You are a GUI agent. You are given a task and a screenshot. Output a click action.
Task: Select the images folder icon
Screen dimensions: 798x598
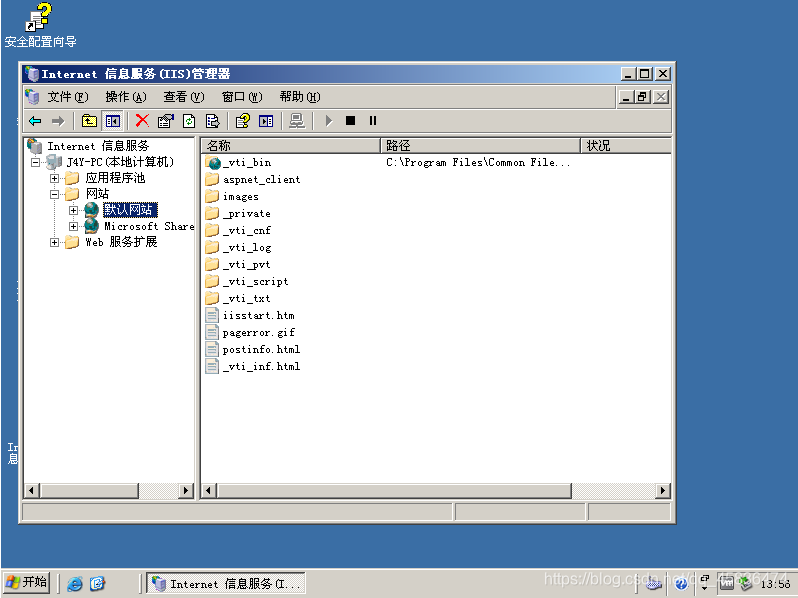tap(212, 196)
